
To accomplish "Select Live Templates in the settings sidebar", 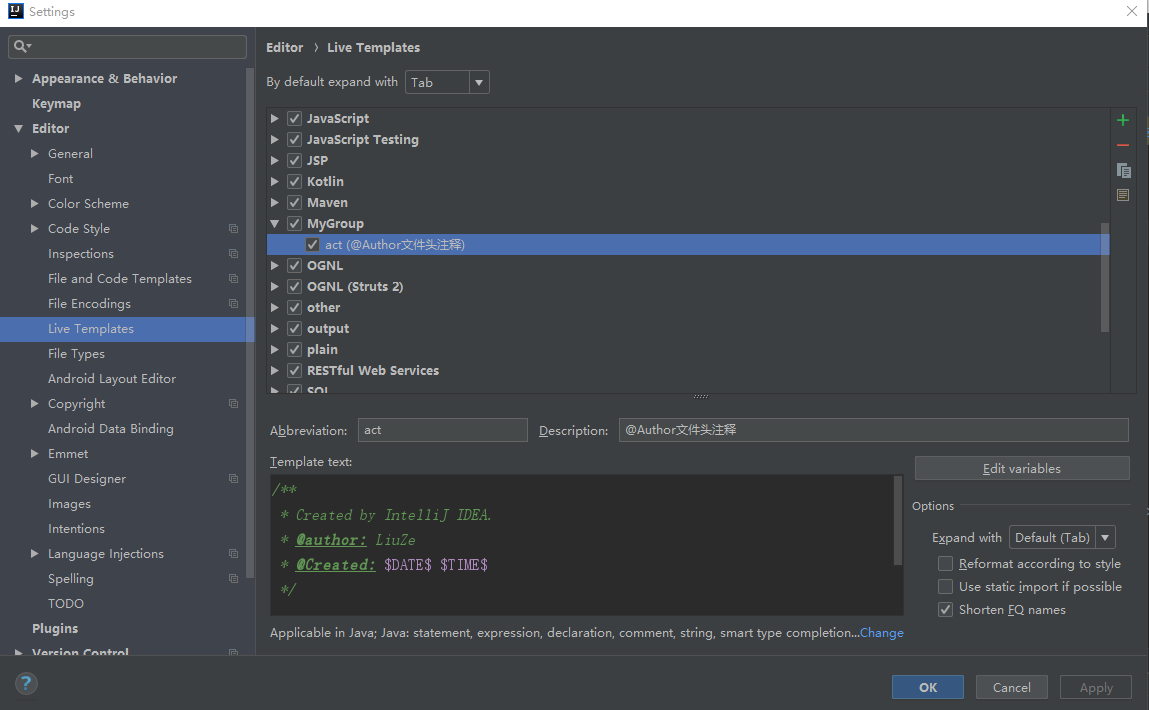I will tap(91, 328).
